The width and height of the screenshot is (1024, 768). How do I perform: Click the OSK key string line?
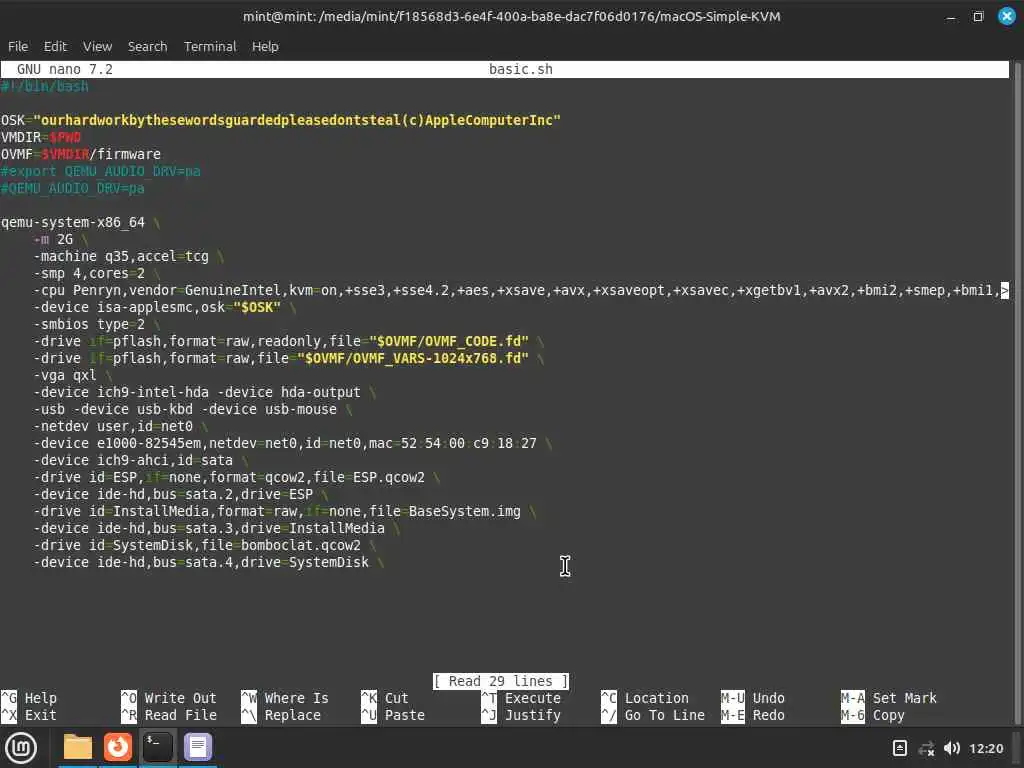281,120
